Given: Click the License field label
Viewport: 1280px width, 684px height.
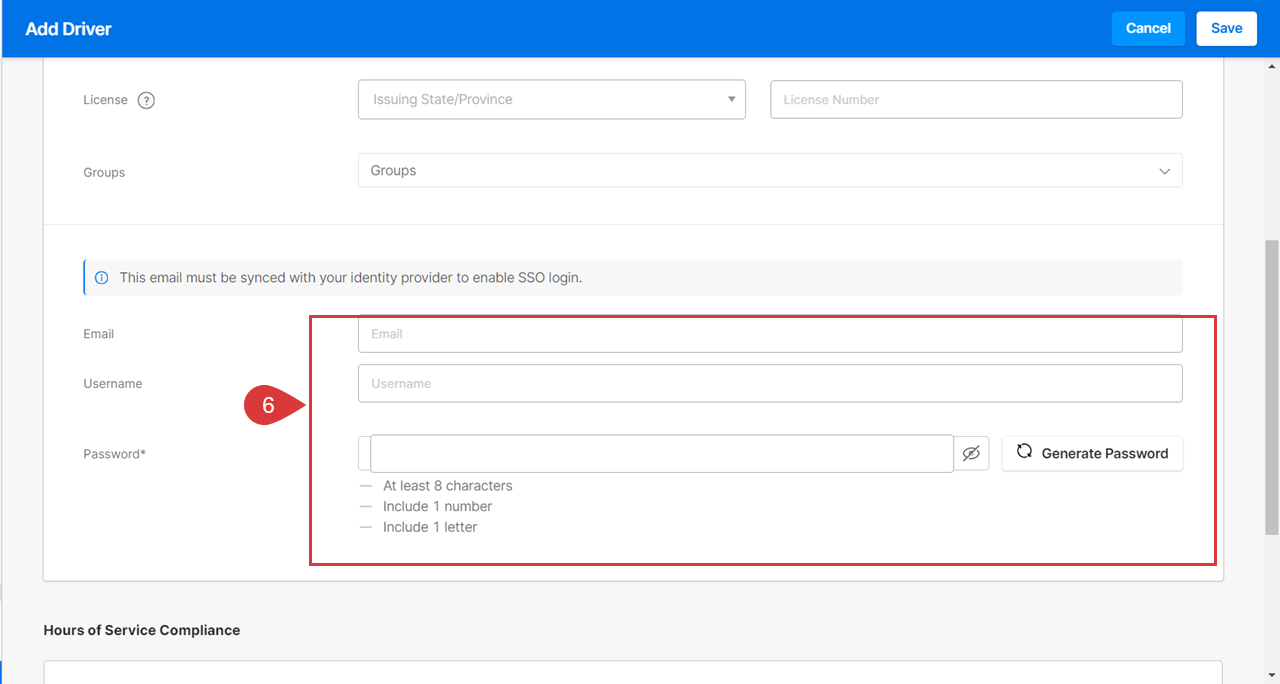Looking at the screenshot, I should click(105, 100).
